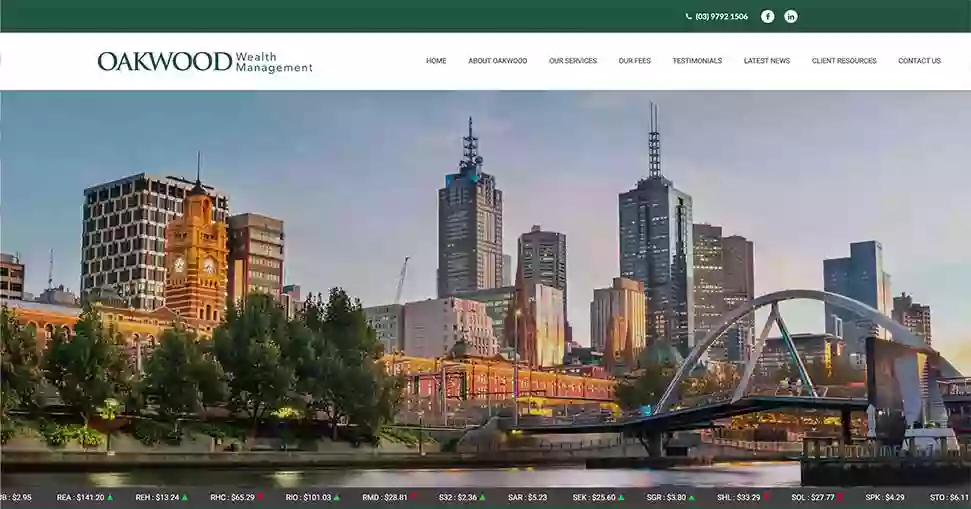The image size is (971, 509).
Task: Click the Oakwood Wealth Management logo
Action: (x=204, y=61)
